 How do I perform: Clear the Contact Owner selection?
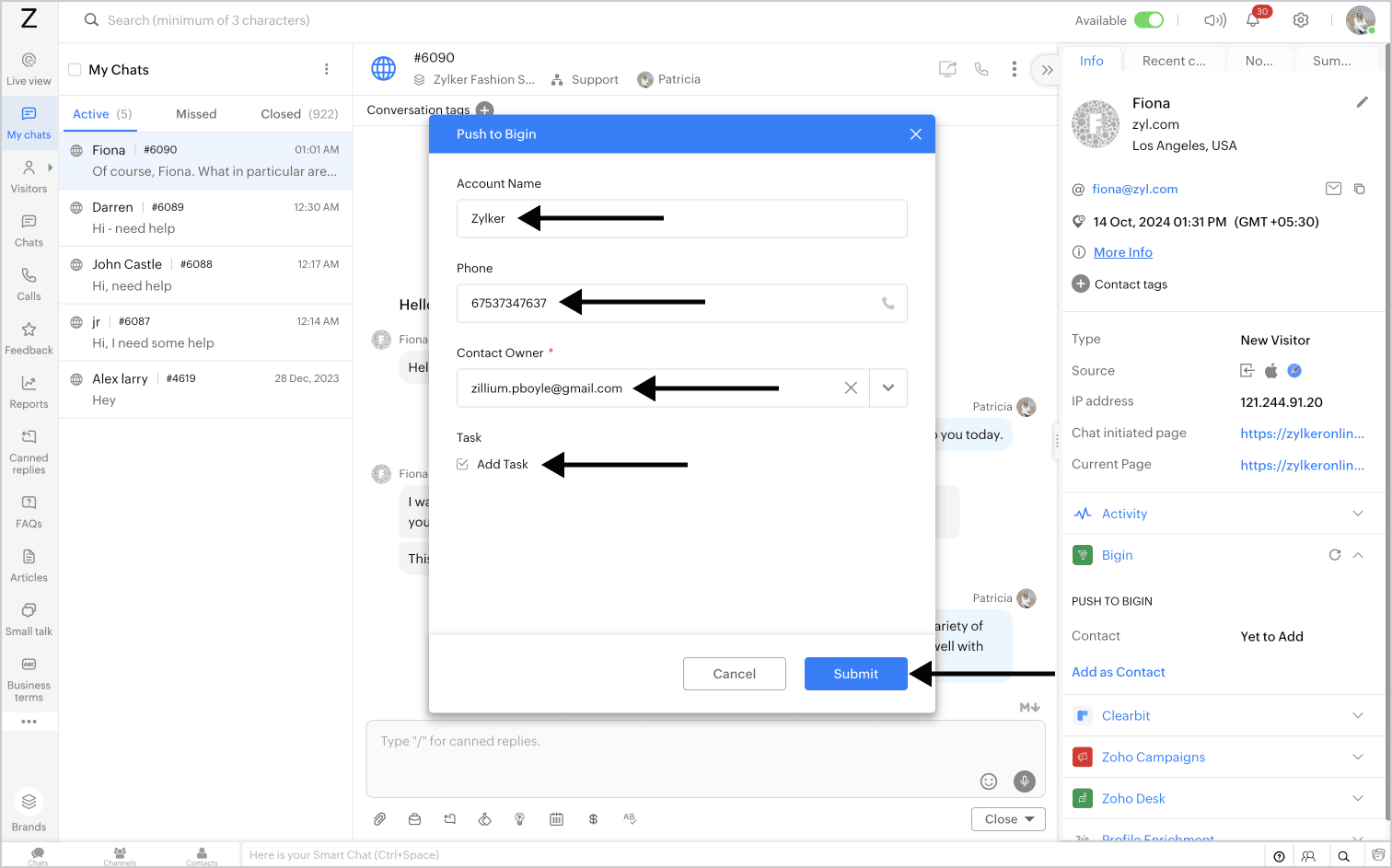[x=851, y=388]
